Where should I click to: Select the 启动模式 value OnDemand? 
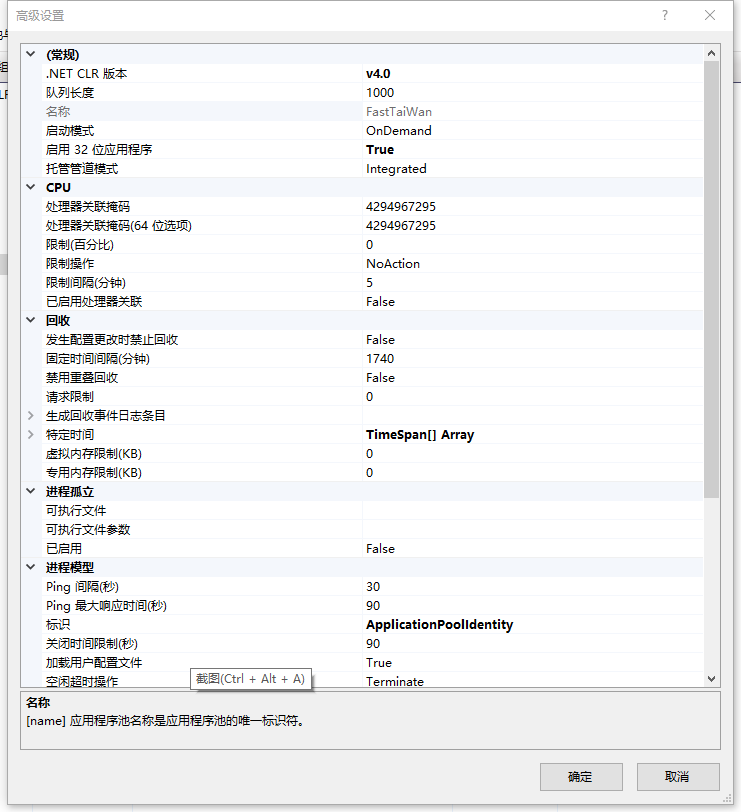pos(399,130)
